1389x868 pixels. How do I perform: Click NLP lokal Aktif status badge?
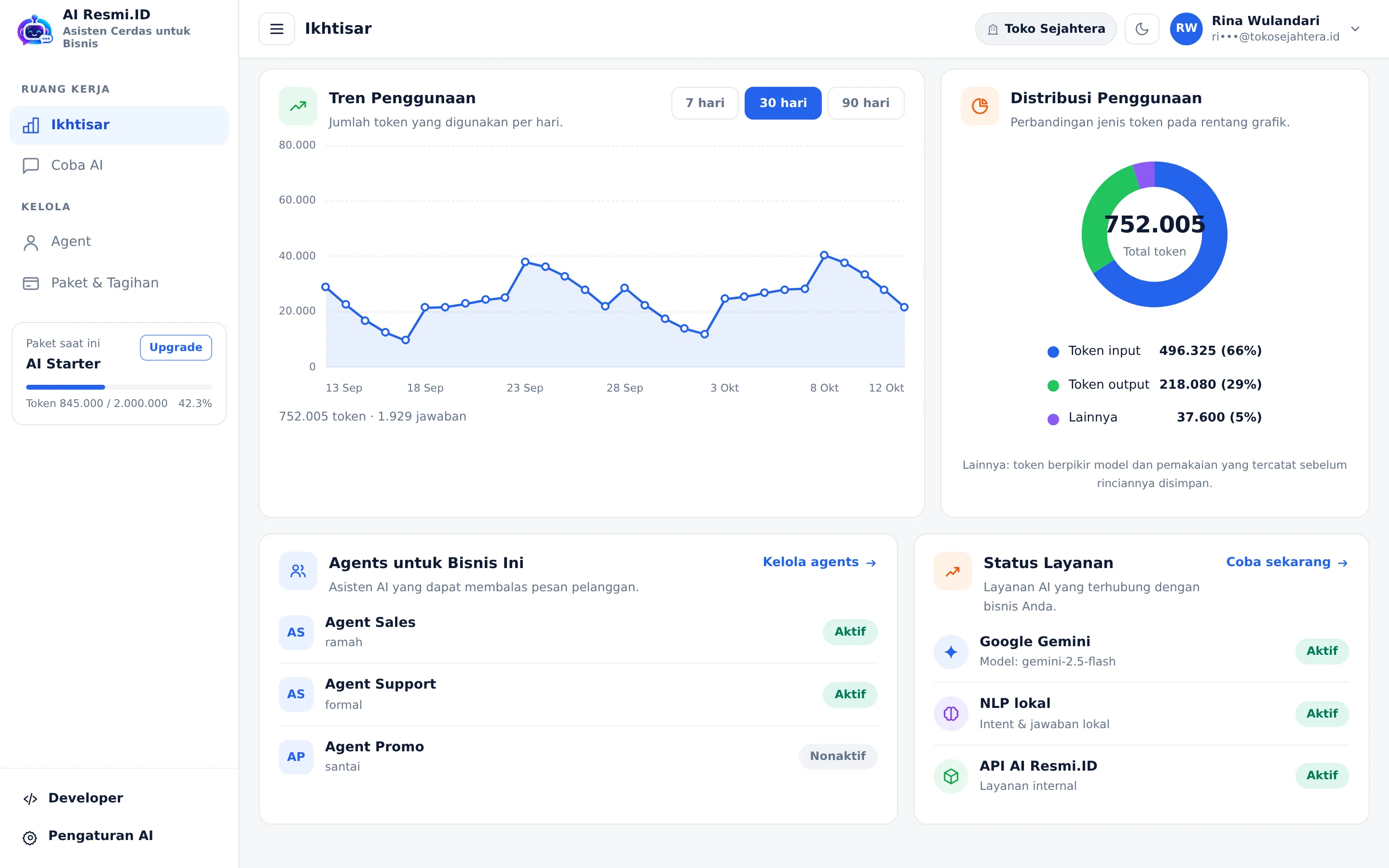pos(1322,714)
